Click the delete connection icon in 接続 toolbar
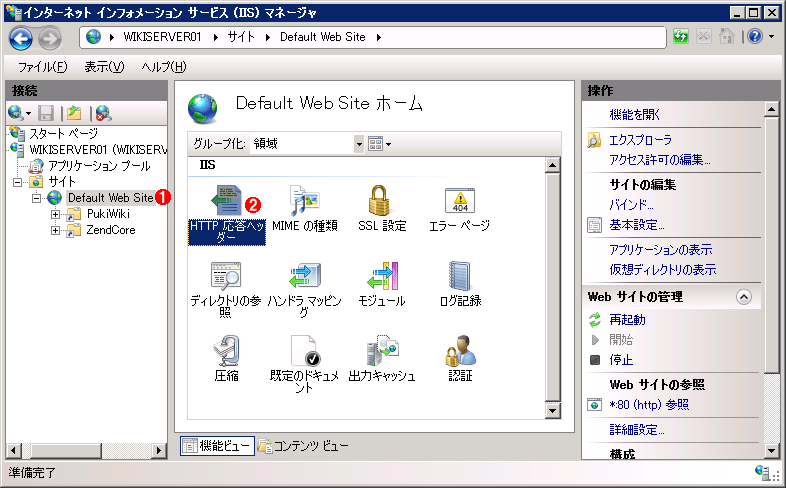The image size is (786, 488). [103, 113]
